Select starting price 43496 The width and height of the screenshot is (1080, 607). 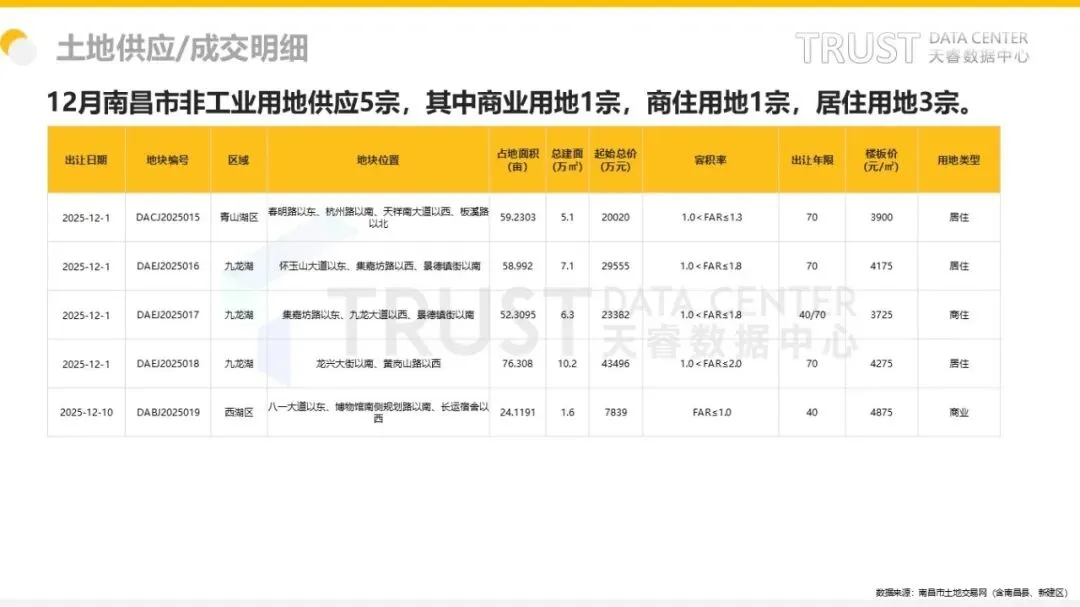pos(615,363)
